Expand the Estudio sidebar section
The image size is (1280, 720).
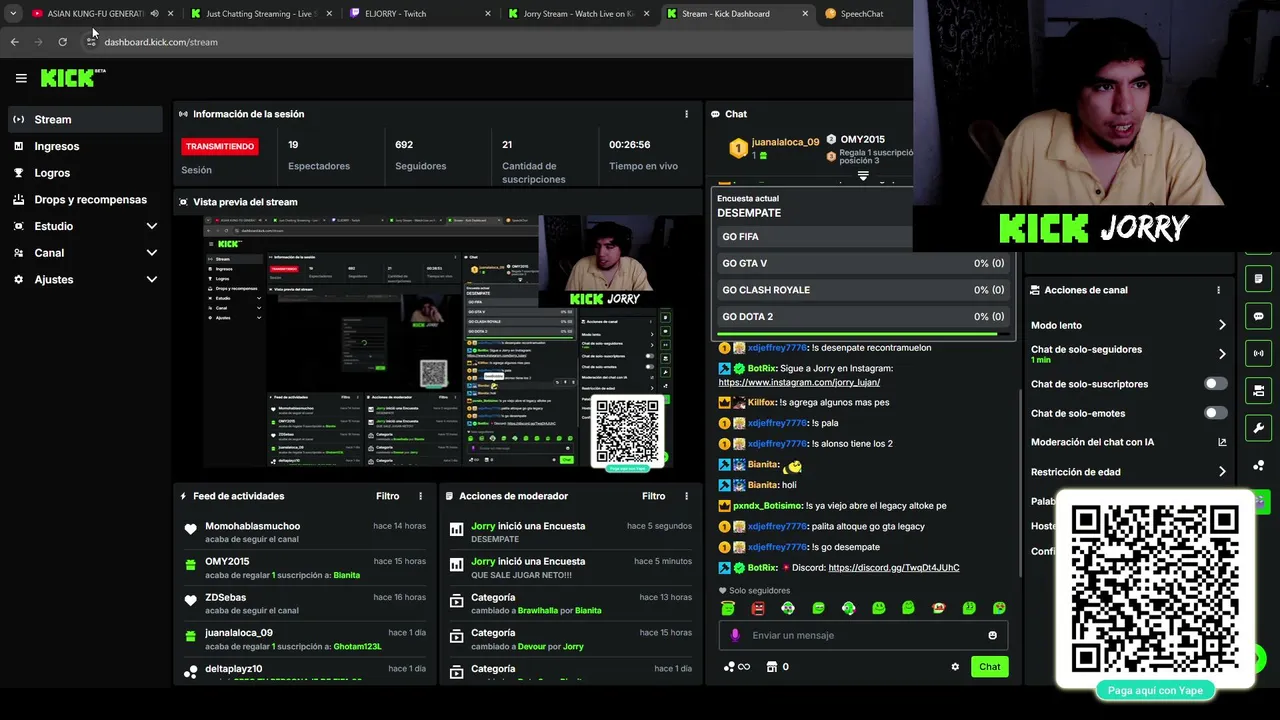pyautogui.click(x=152, y=226)
